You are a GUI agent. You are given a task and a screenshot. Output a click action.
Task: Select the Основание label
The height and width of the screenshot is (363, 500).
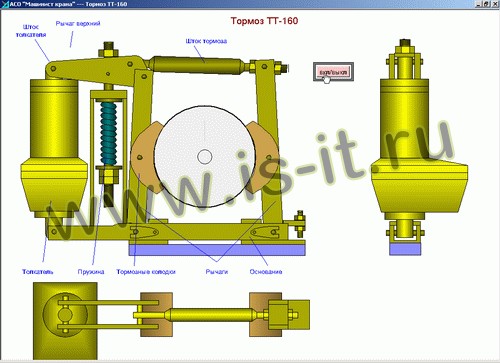point(266,272)
